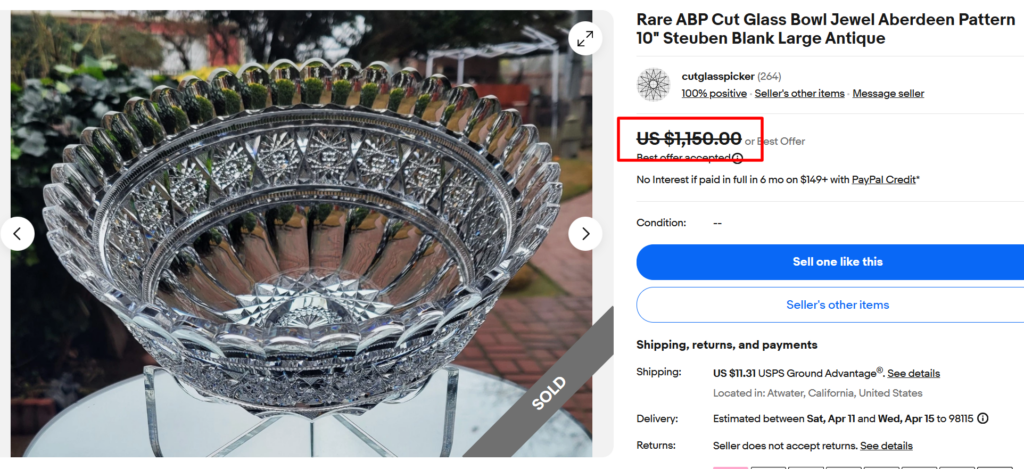The image size is (1024, 469).
Task: Advance to the next product photo
Action: (x=585, y=234)
